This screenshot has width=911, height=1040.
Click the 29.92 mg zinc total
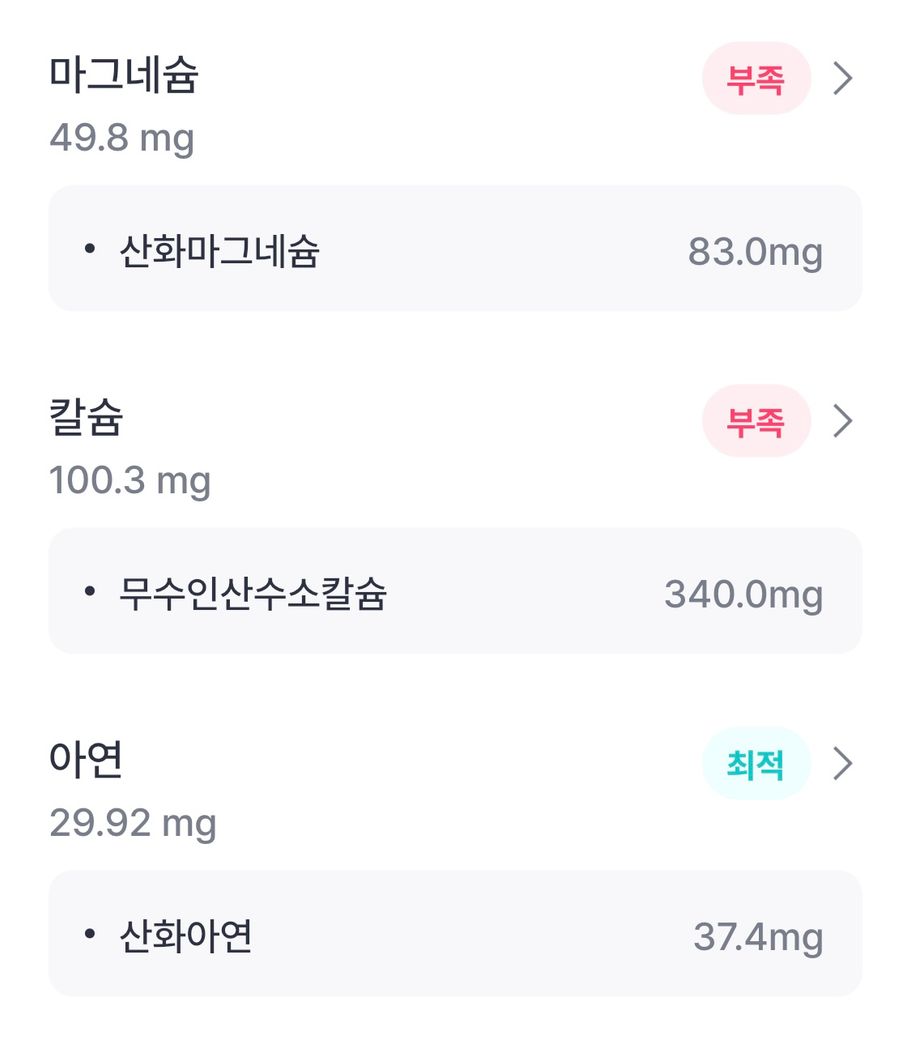[x=133, y=823]
